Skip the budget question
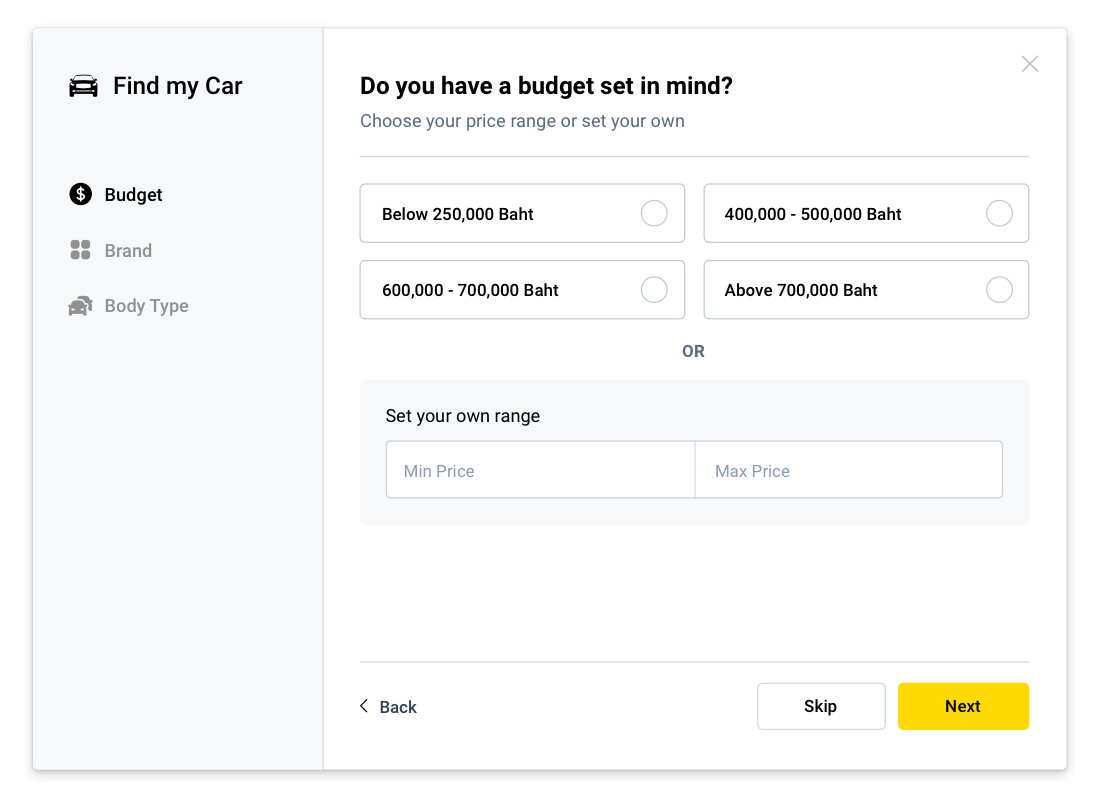Screen dimensions: 1100x807 821,706
